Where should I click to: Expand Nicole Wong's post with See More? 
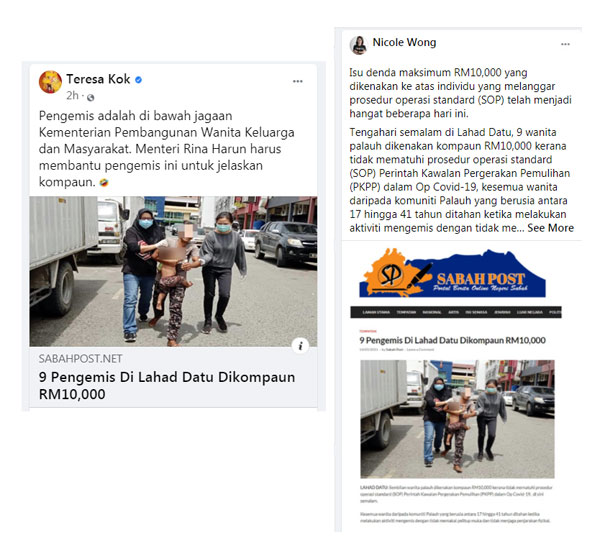pos(550,228)
